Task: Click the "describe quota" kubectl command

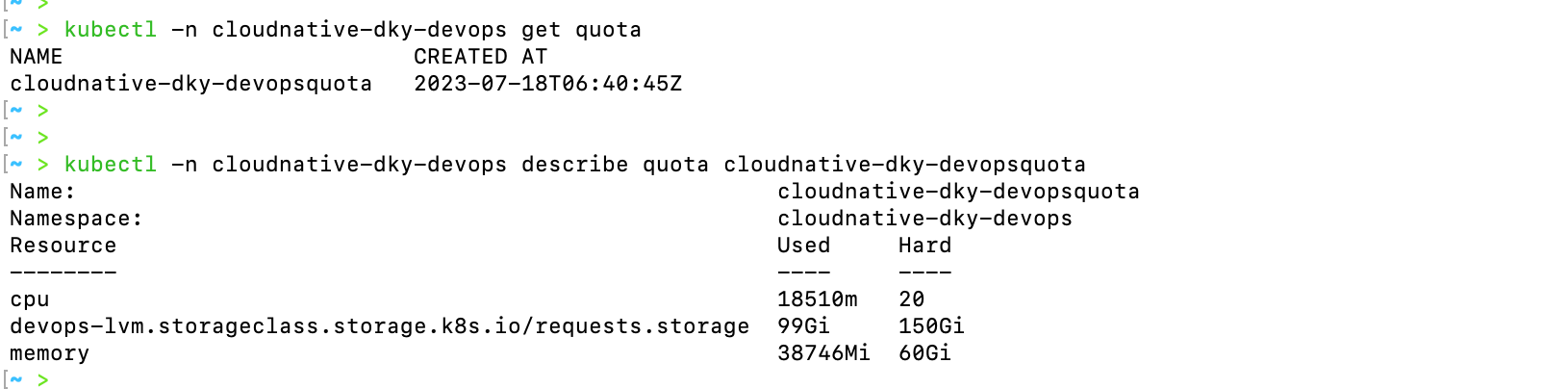Action: [574, 165]
